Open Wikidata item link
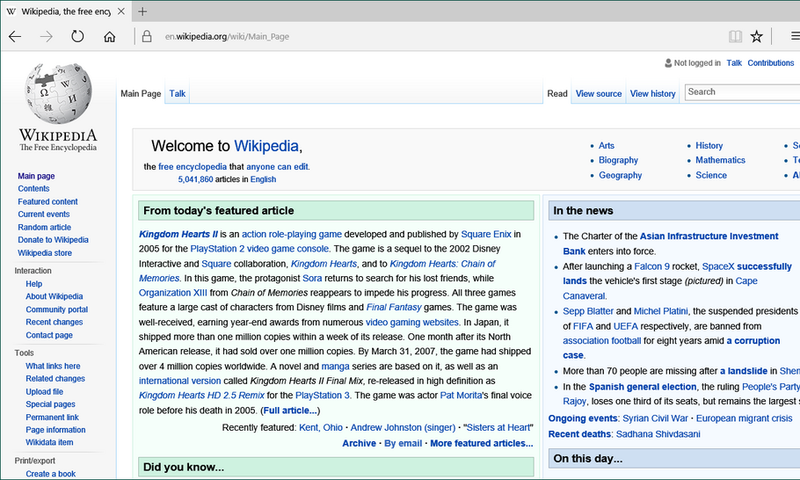The height and width of the screenshot is (480, 800). [49, 442]
